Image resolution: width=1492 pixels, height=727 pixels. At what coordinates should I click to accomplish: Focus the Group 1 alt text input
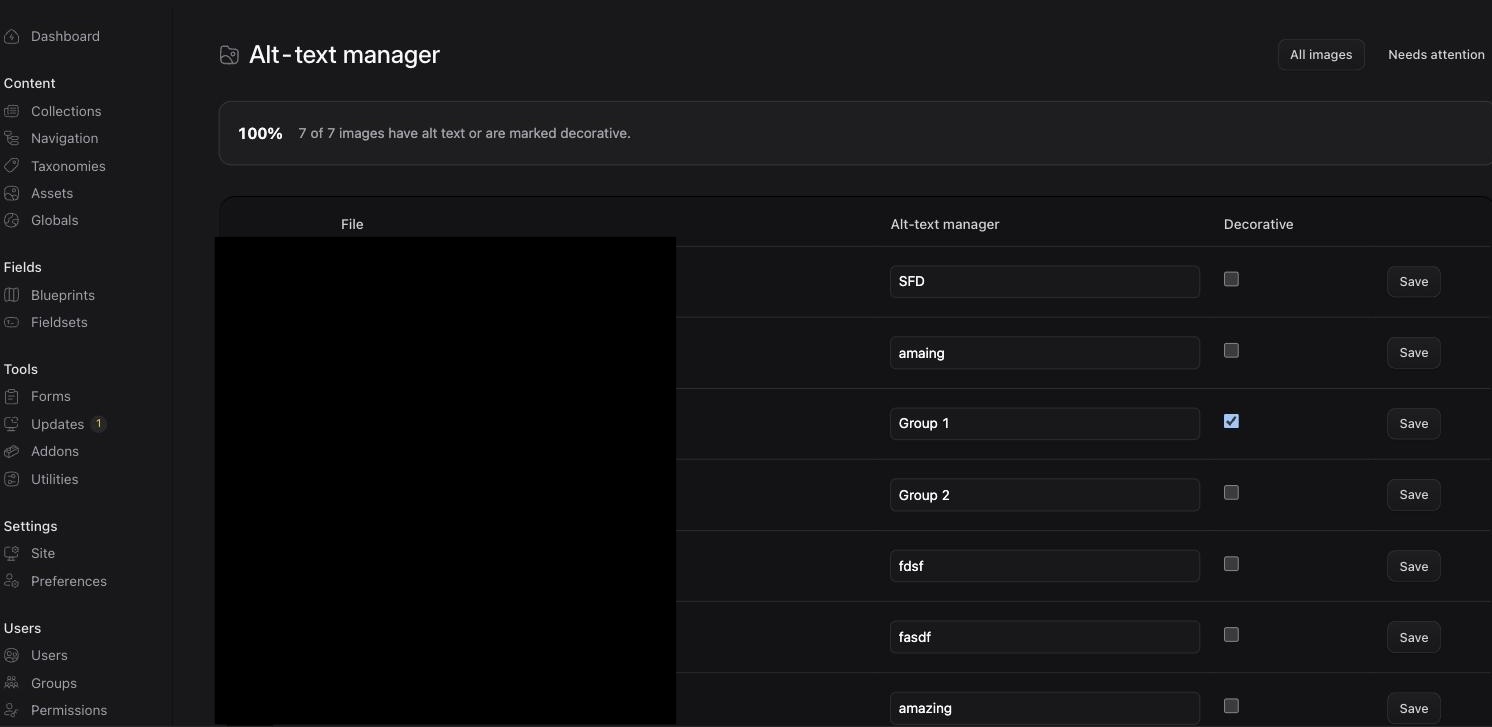[1045, 424]
